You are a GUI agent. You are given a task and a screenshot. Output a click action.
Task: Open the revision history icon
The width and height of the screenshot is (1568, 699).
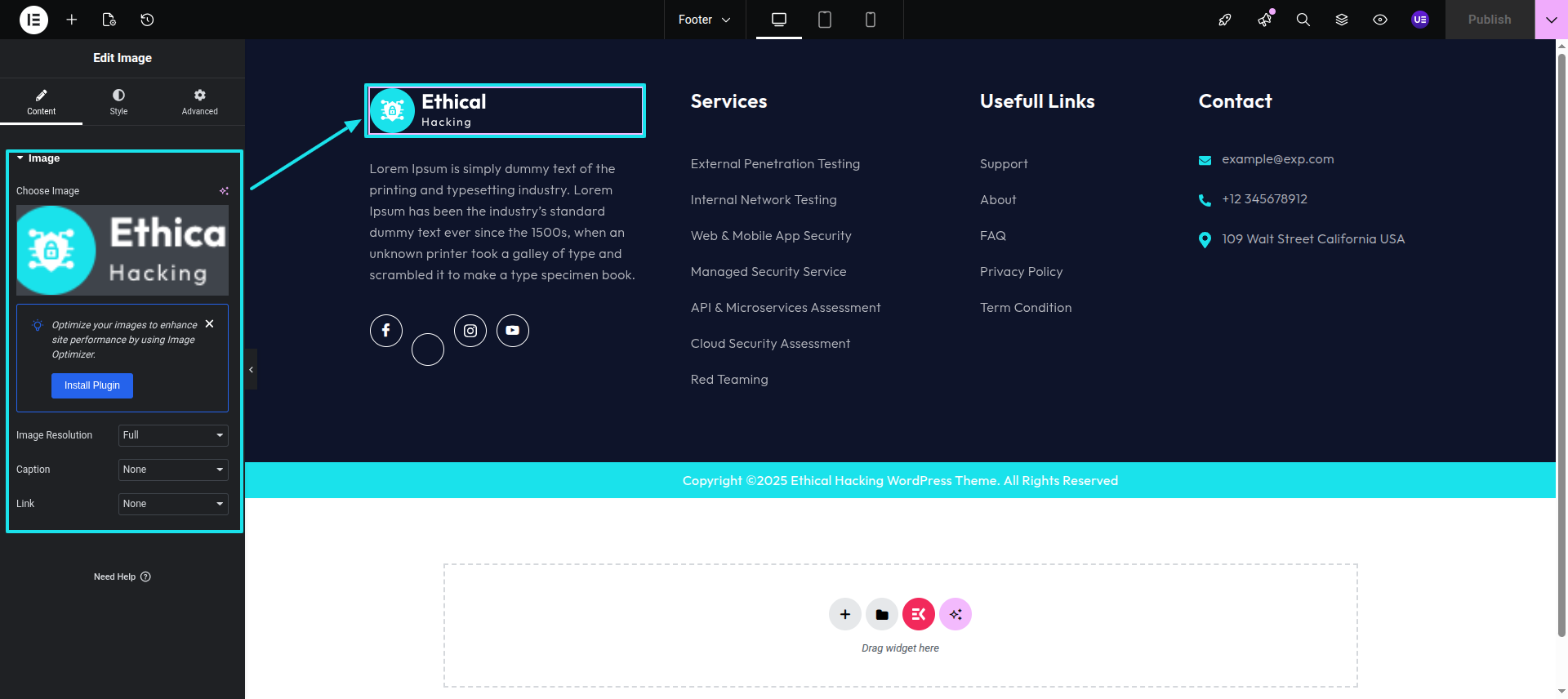pos(147,20)
